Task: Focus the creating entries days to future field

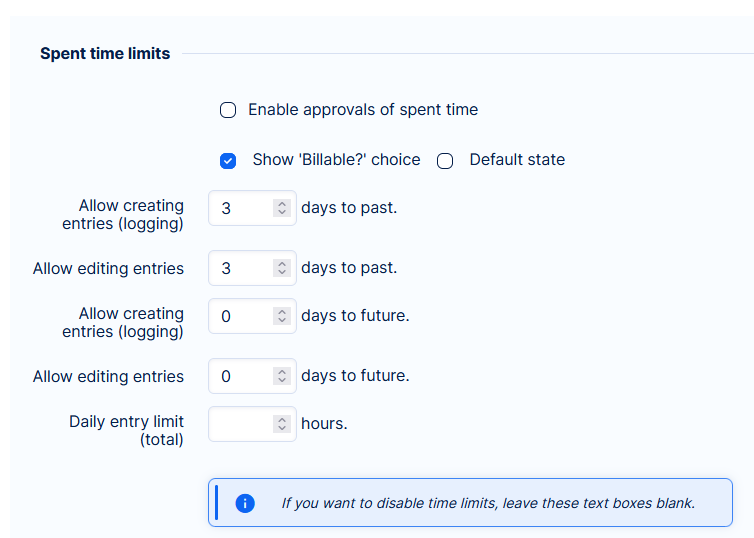Action: click(x=242, y=316)
